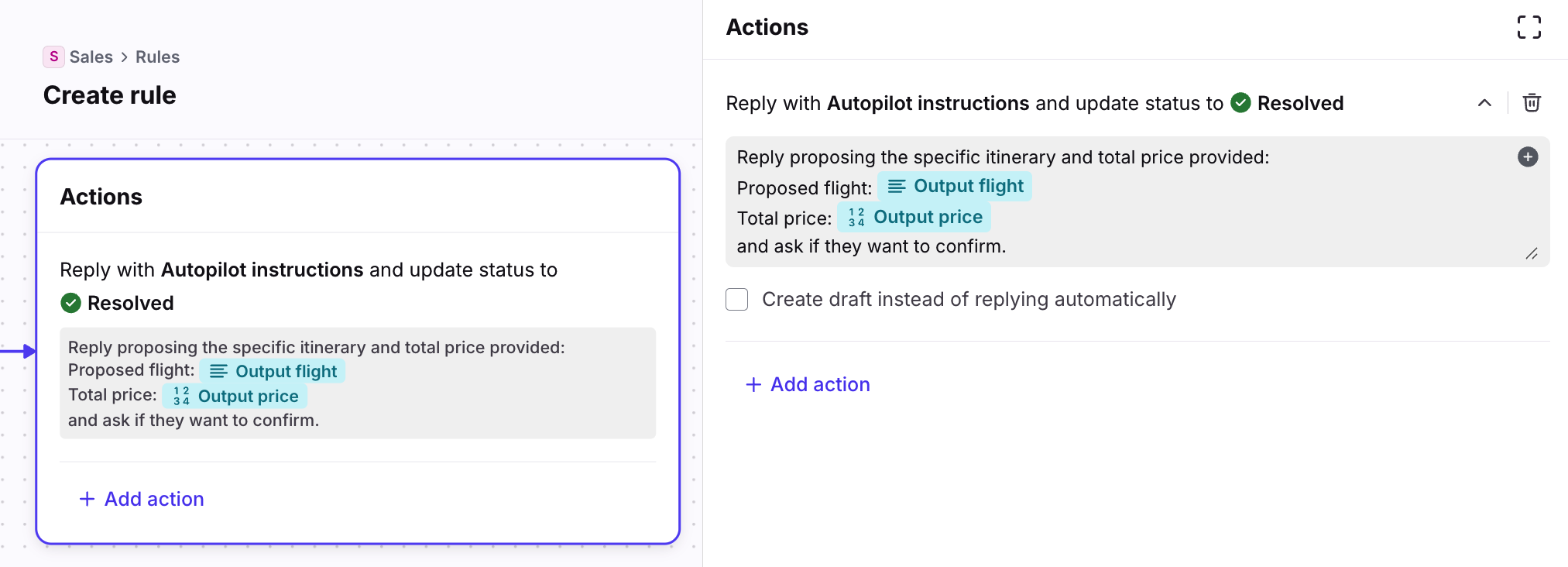Click the Sales workspace 'S' icon

coord(53,57)
